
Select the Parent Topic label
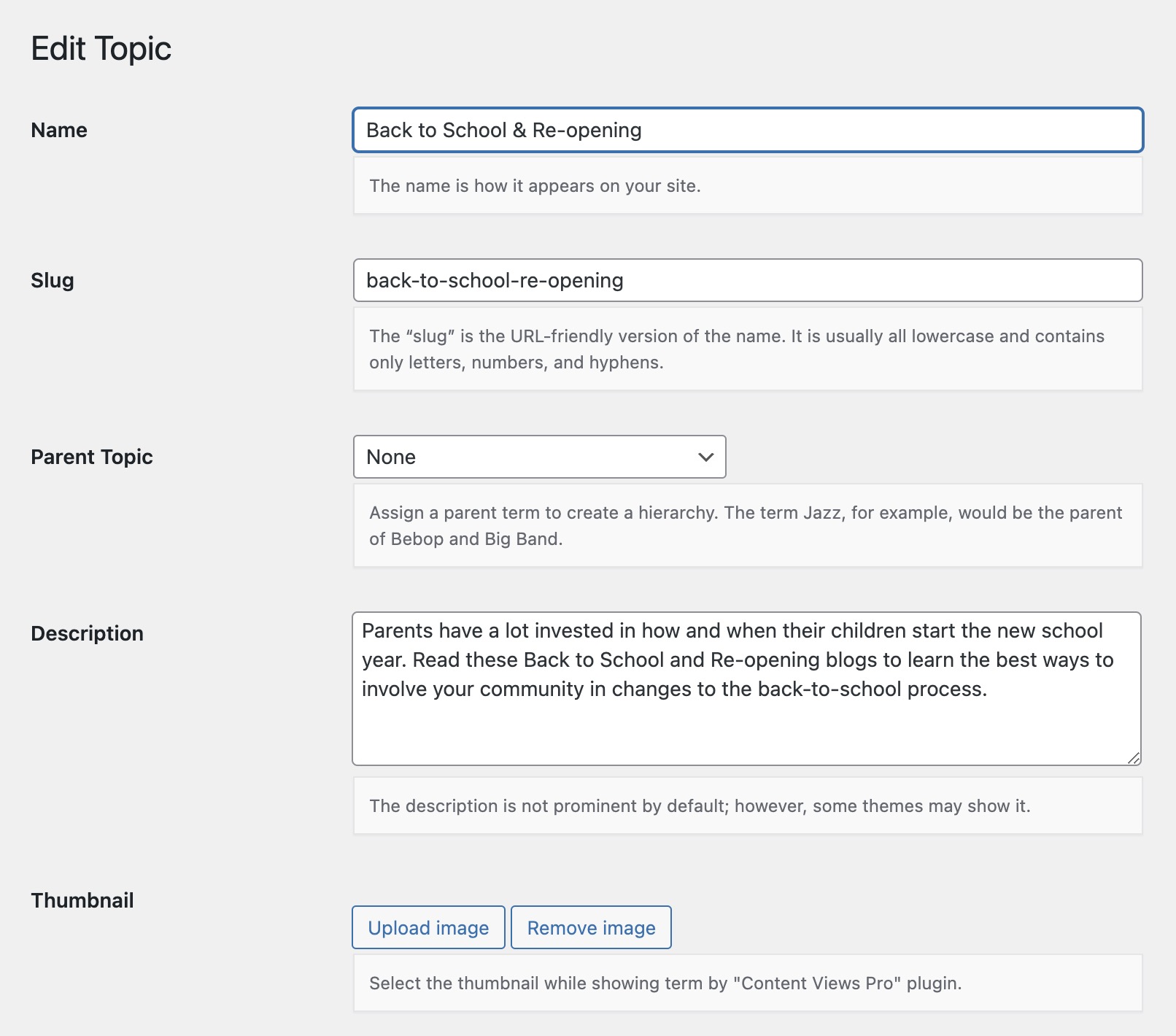[x=92, y=457]
